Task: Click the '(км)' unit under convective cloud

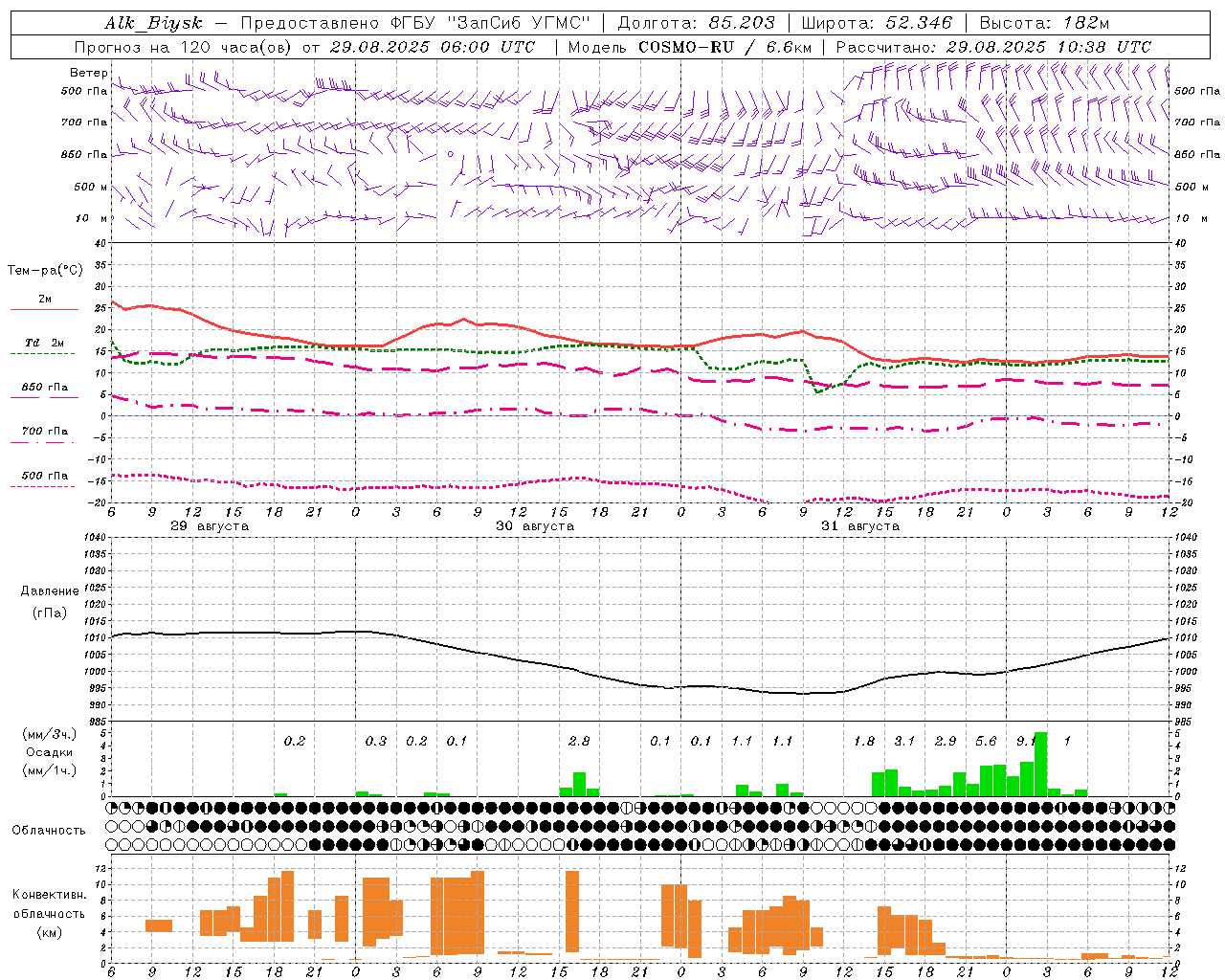Action: tap(50, 933)
